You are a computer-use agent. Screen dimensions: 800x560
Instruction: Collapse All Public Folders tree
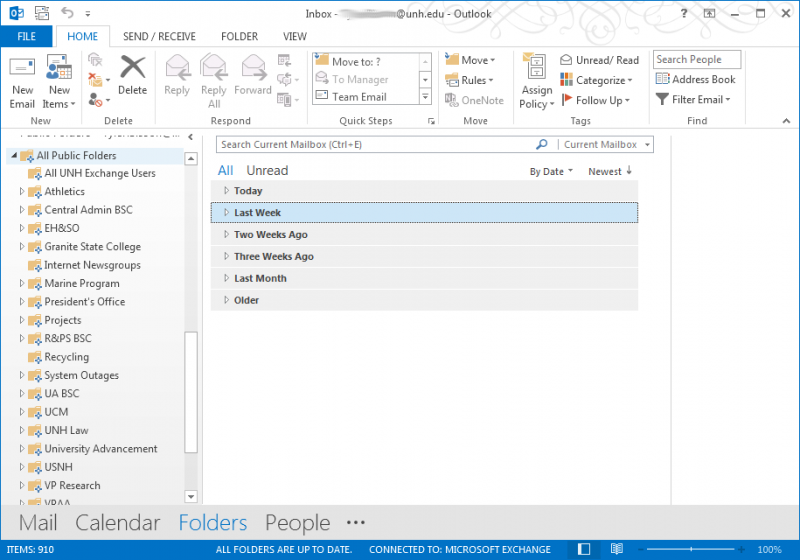click(x=14, y=155)
